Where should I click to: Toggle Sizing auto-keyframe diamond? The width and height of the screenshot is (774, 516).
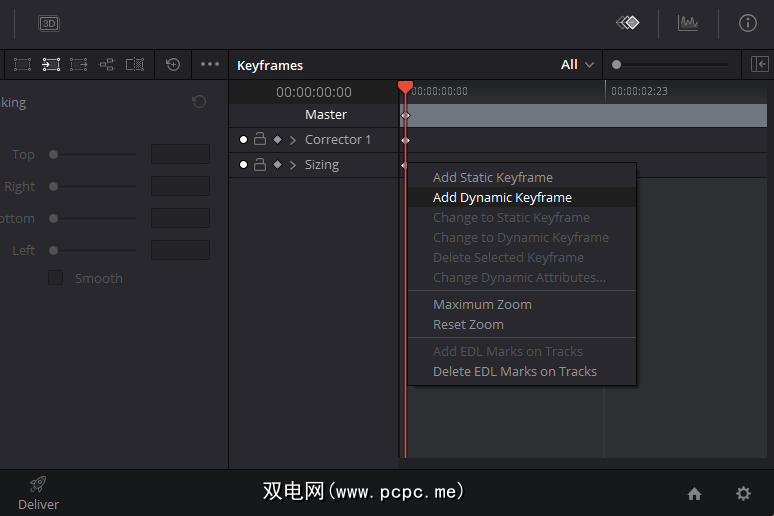point(277,165)
